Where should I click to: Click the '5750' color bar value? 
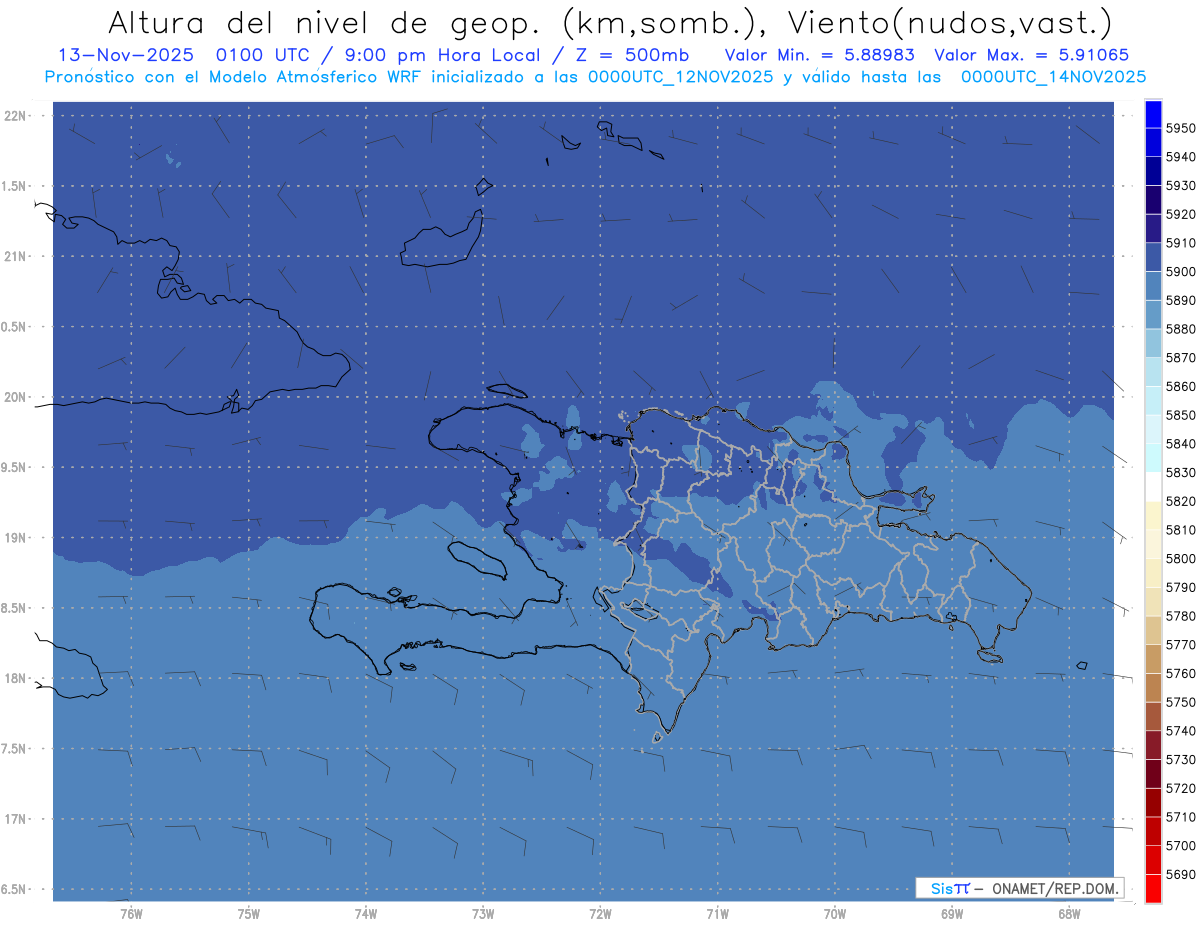point(1180,702)
